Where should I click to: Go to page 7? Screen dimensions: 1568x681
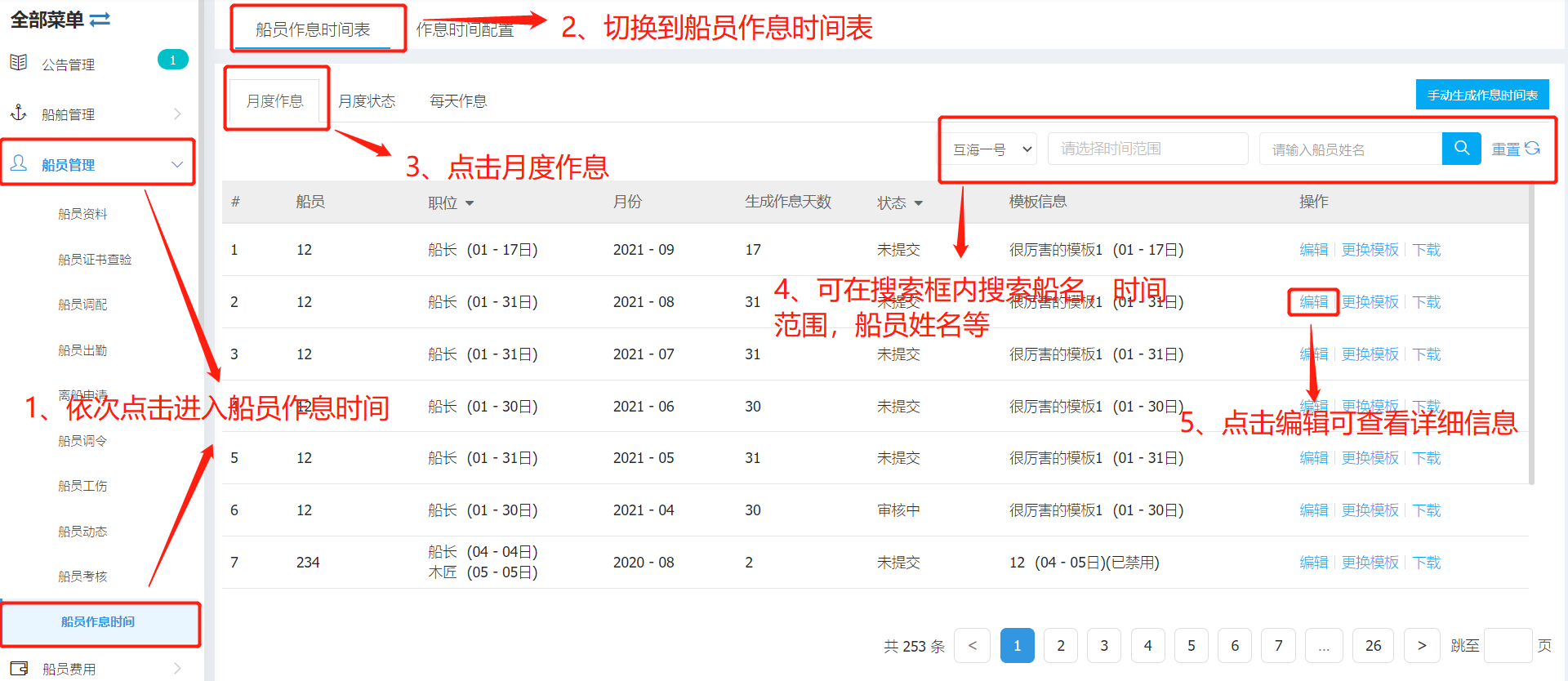(x=1278, y=645)
